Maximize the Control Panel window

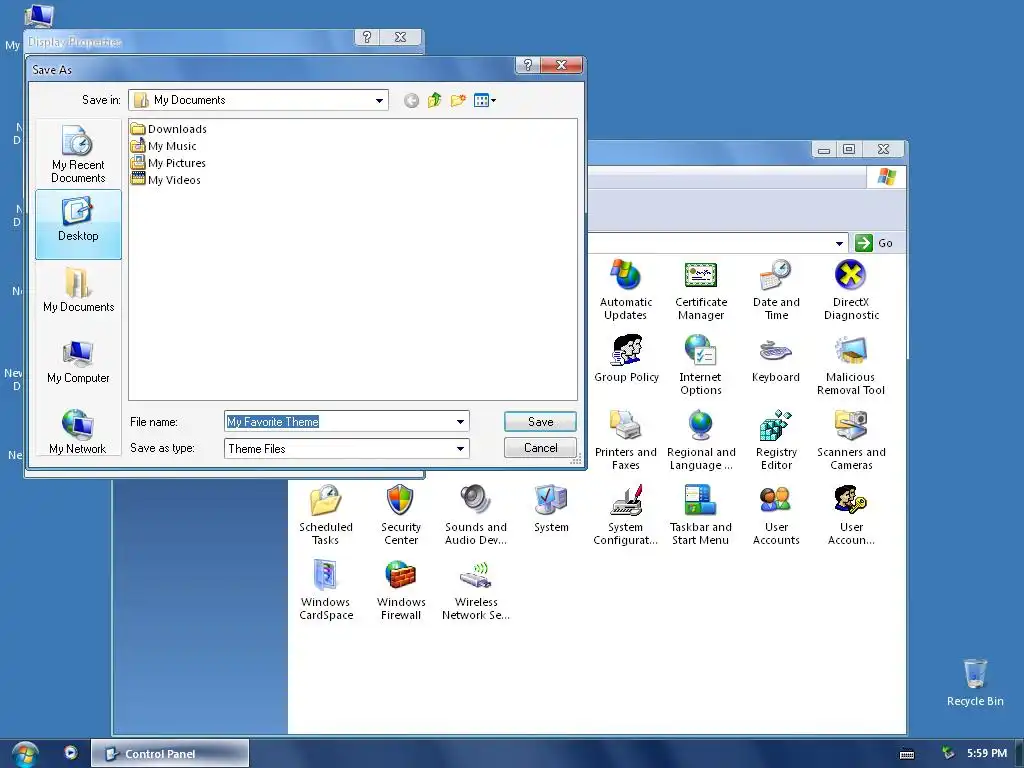849,150
